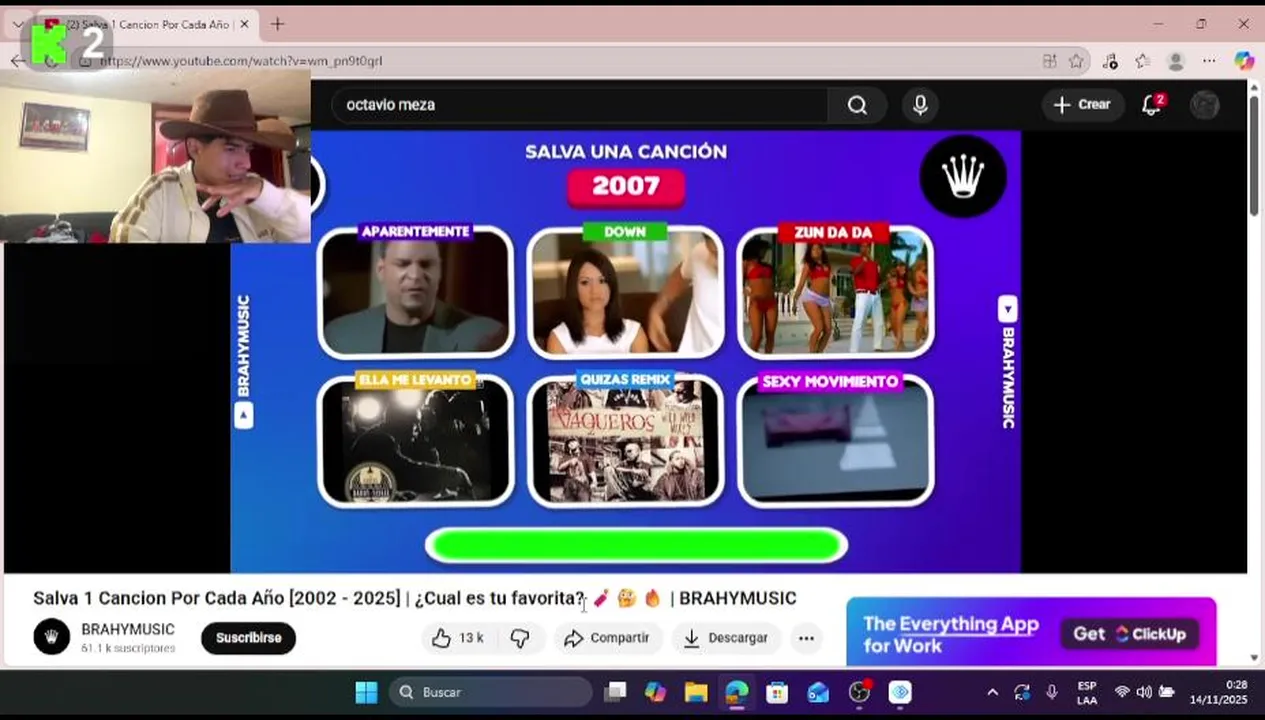
Task: Open the BRAHYMUSIC channel name link
Action: point(128,630)
